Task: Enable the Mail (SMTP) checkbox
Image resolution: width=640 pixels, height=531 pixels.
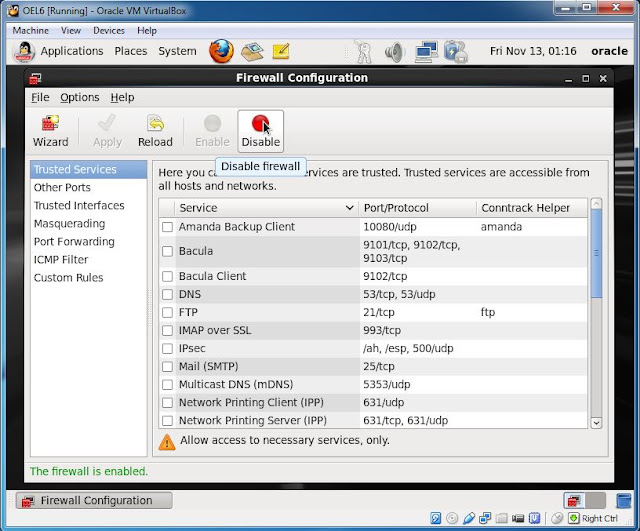Action: 167,367
